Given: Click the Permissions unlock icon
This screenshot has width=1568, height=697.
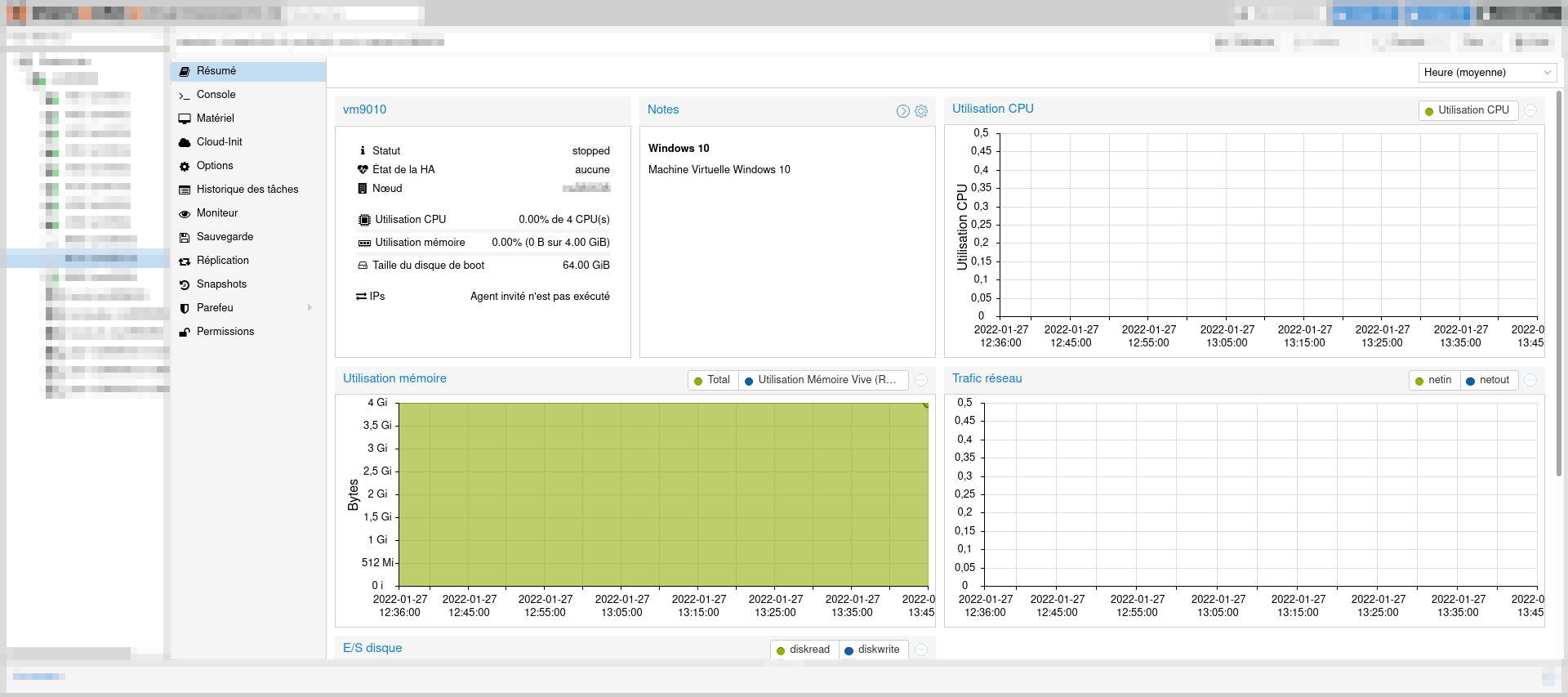Looking at the screenshot, I should pos(185,333).
